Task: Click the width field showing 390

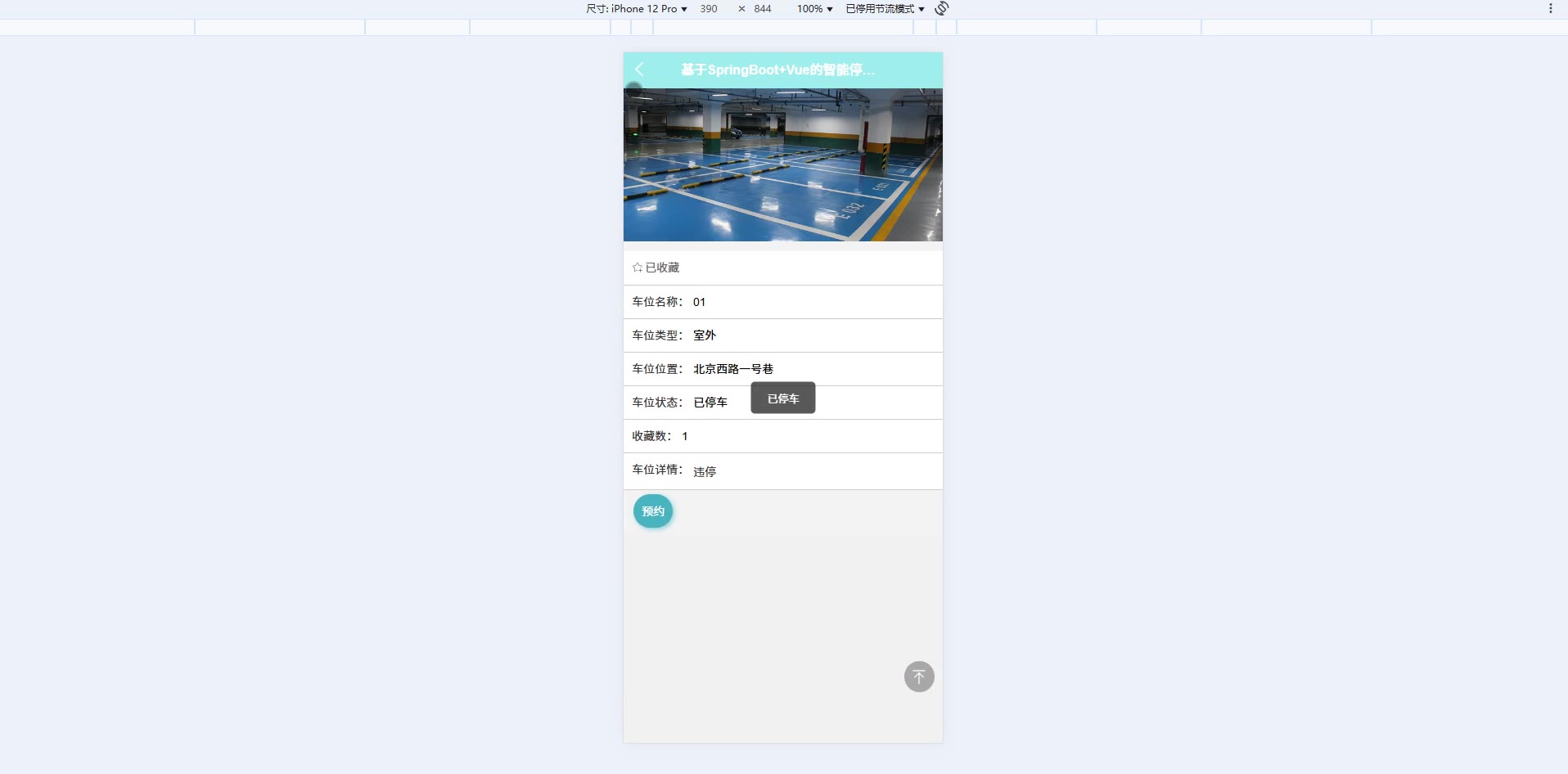Action: [709, 8]
